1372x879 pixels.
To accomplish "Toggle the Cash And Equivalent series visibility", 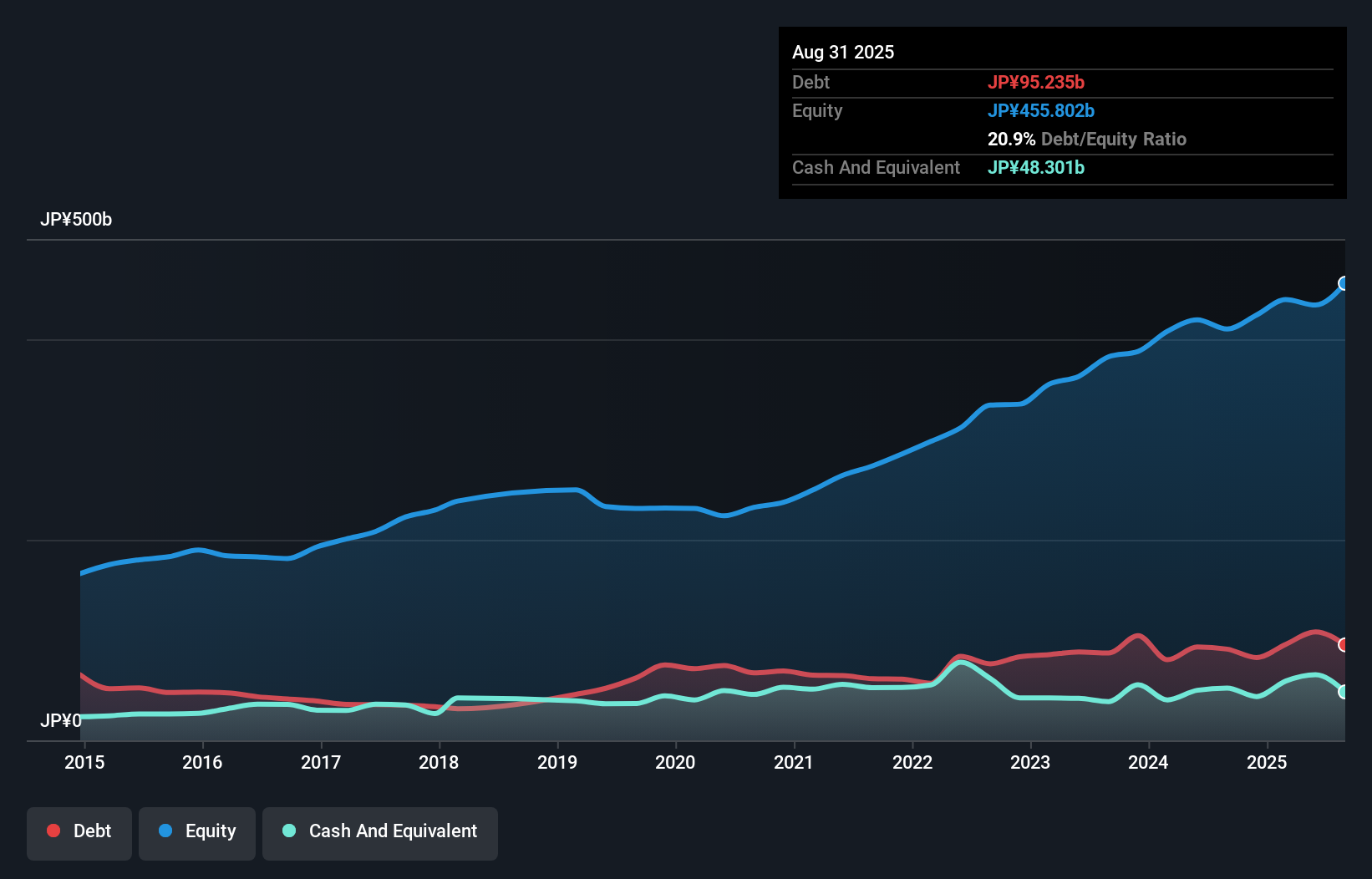I will (x=380, y=831).
